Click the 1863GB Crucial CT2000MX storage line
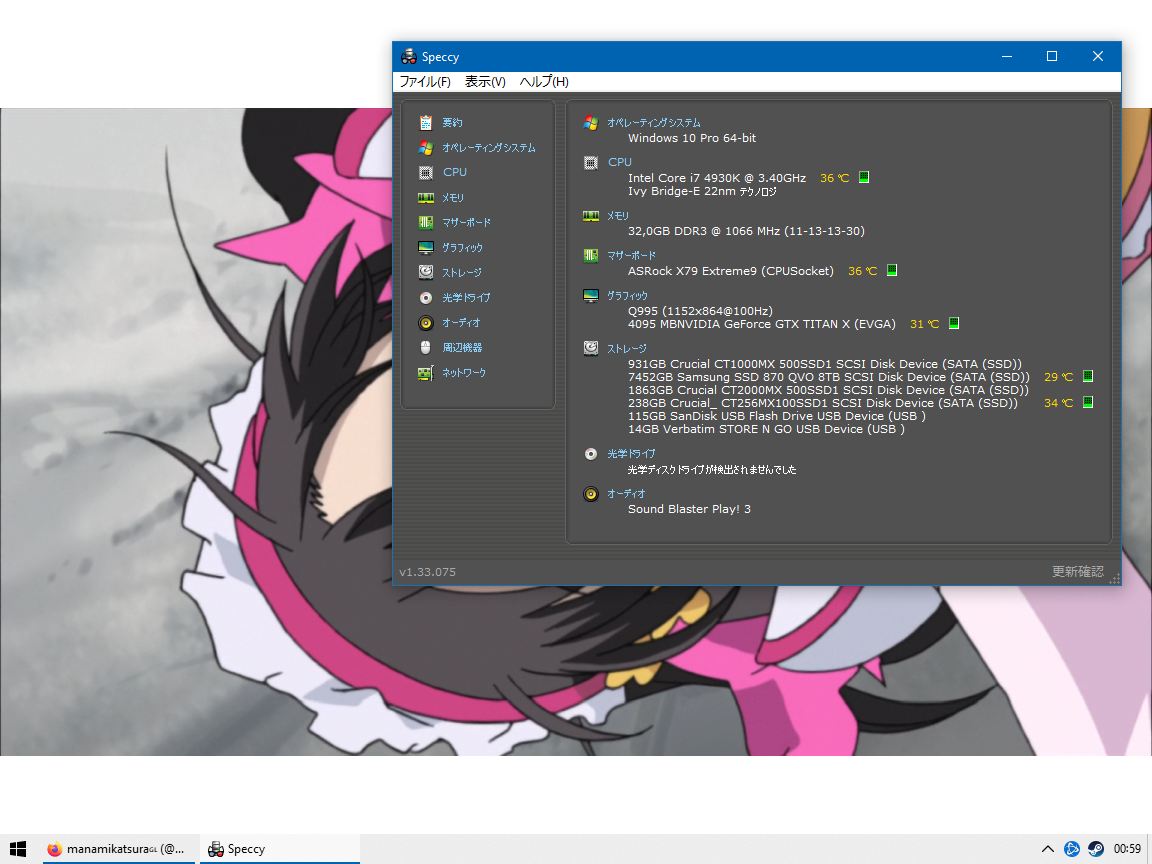The width and height of the screenshot is (1152, 864). pyautogui.click(x=828, y=390)
